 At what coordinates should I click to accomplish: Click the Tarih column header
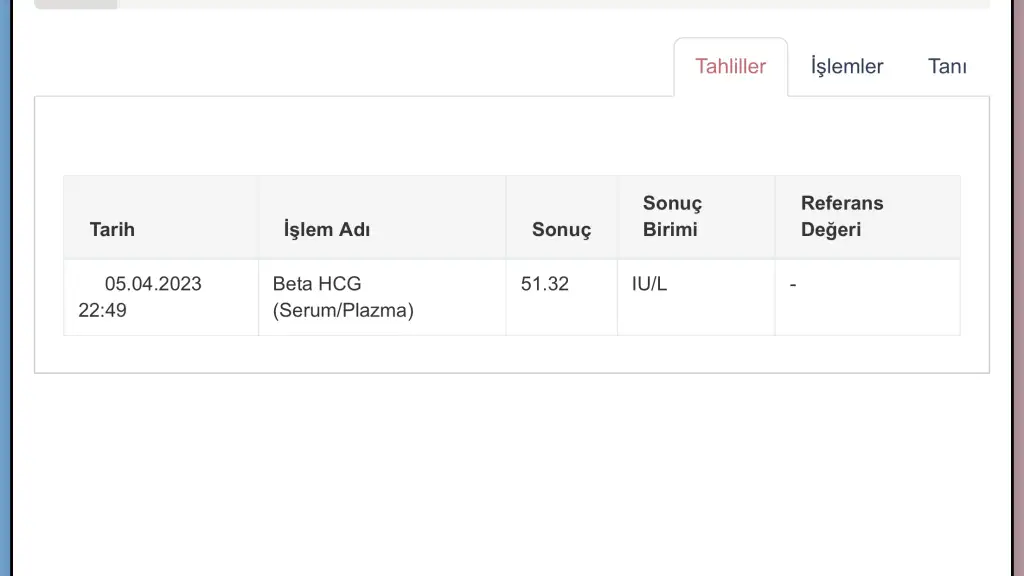coord(112,229)
